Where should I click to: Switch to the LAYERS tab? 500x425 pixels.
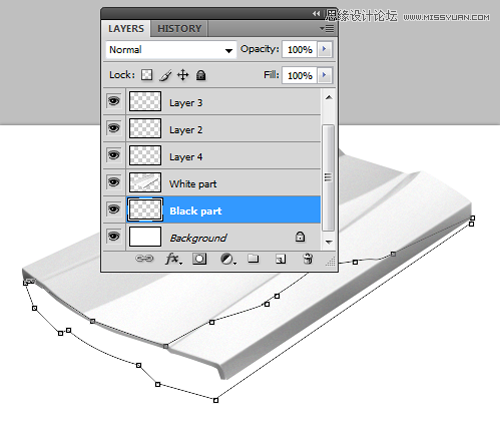[x=126, y=29]
